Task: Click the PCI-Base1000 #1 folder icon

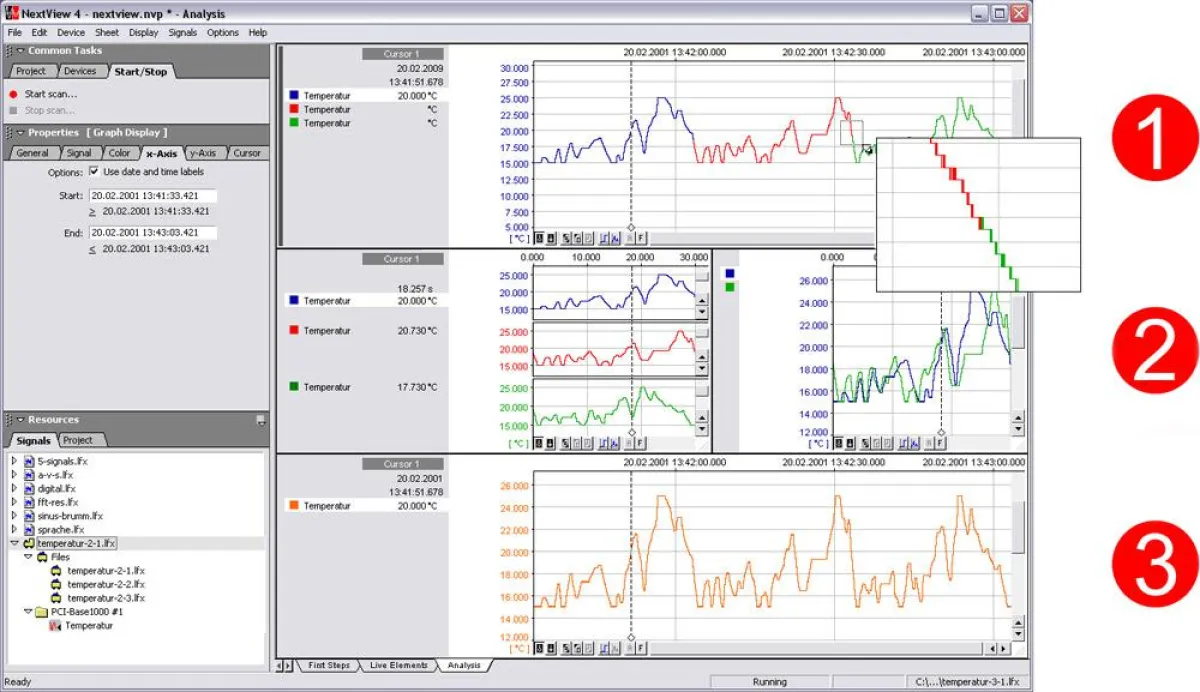Action: tap(41, 611)
